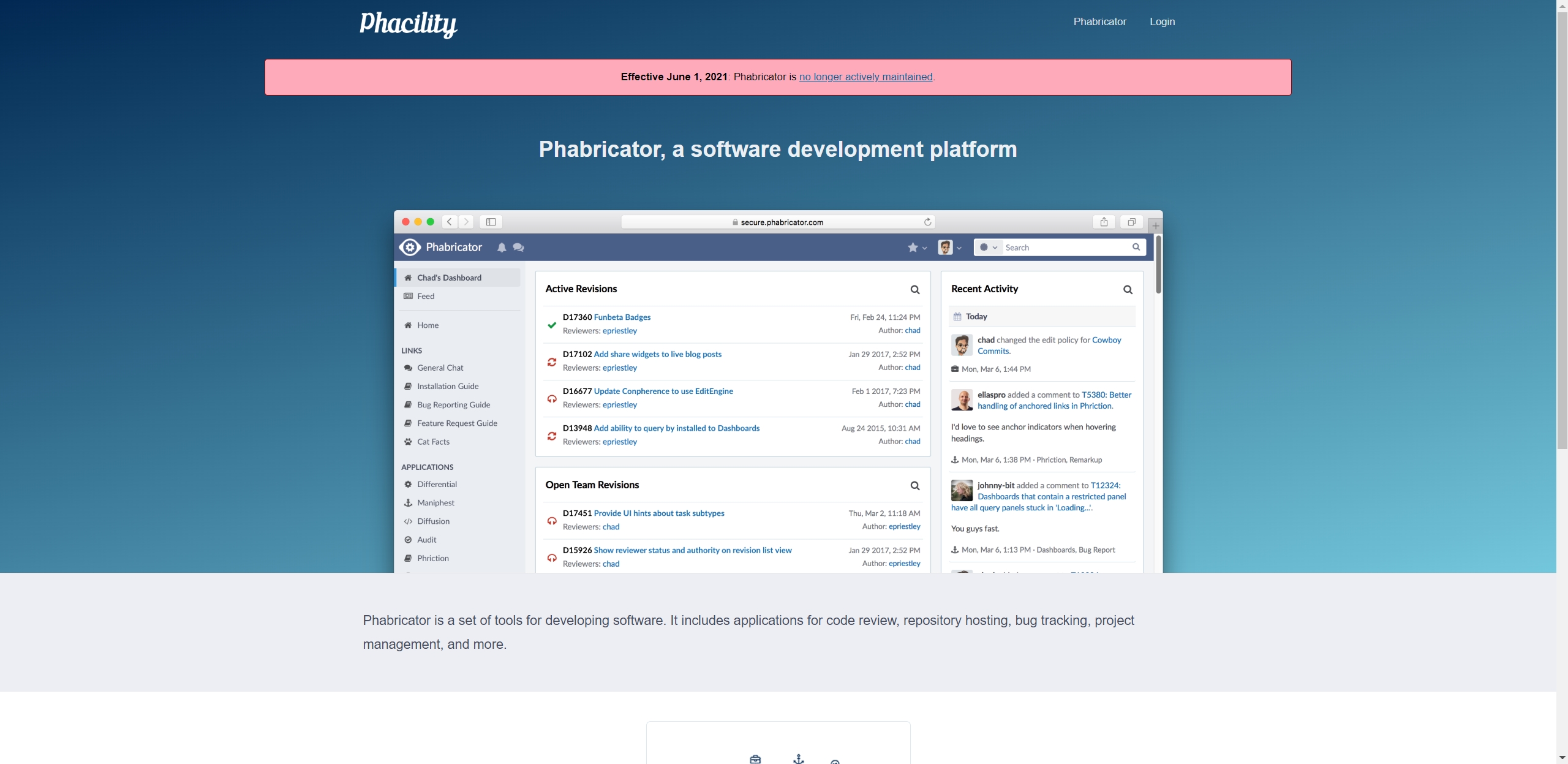Viewport: 1568px width, 764px height.
Task: Expand the favorites star dropdown
Action: pyautogui.click(x=916, y=248)
